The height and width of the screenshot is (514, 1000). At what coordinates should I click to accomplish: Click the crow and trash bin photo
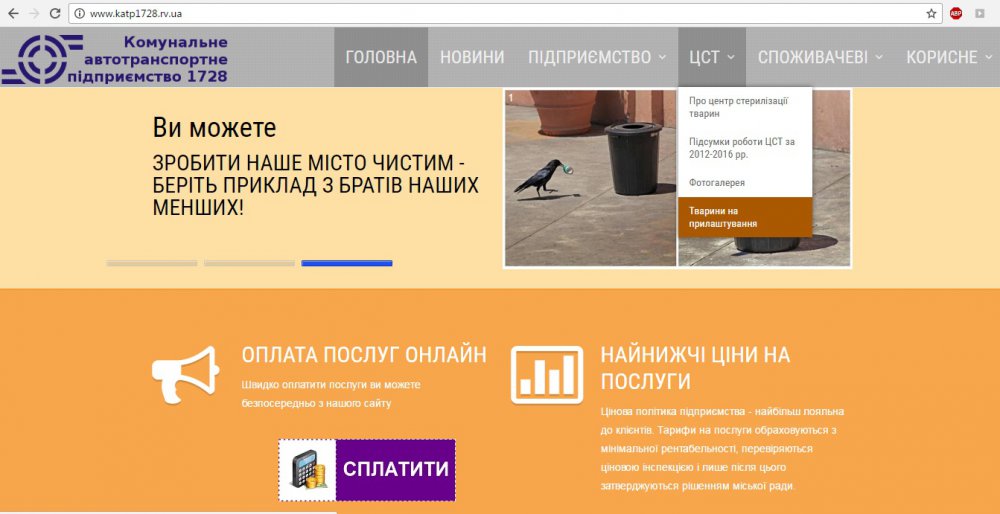click(x=590, y=178)
